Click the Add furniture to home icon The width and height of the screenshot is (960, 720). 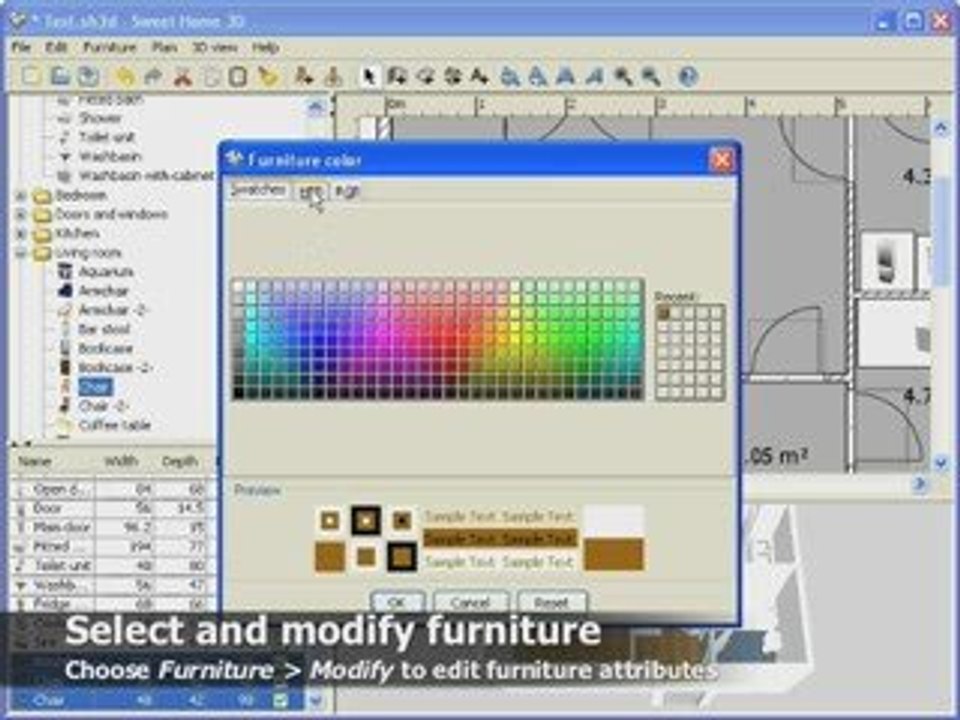(304, 77)
